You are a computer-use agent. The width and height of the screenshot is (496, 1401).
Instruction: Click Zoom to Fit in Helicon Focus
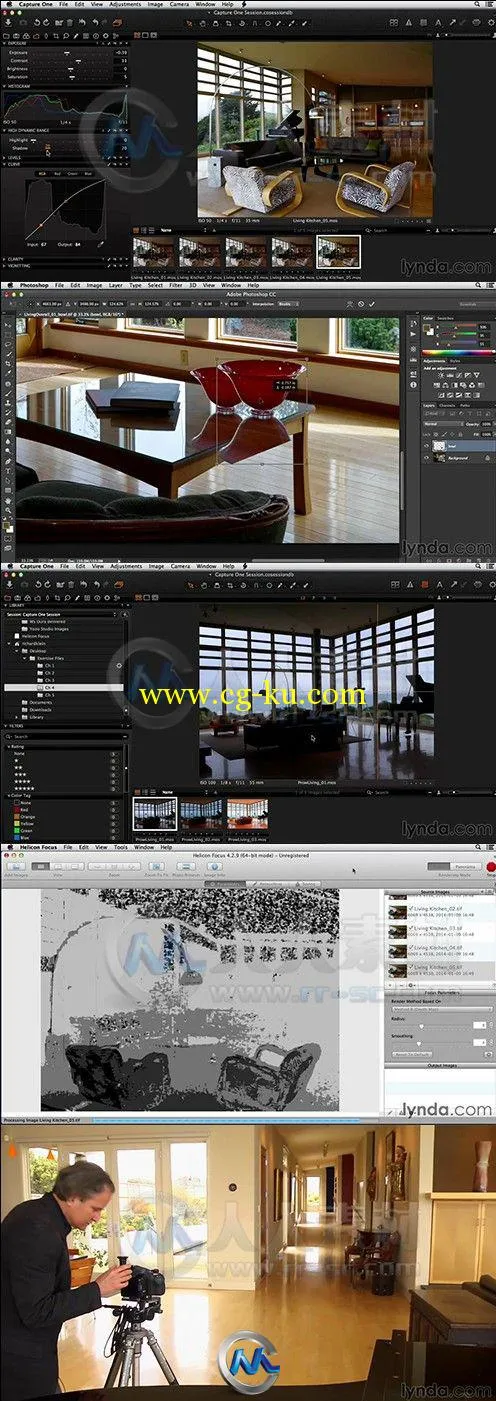(x=156, y=866)
